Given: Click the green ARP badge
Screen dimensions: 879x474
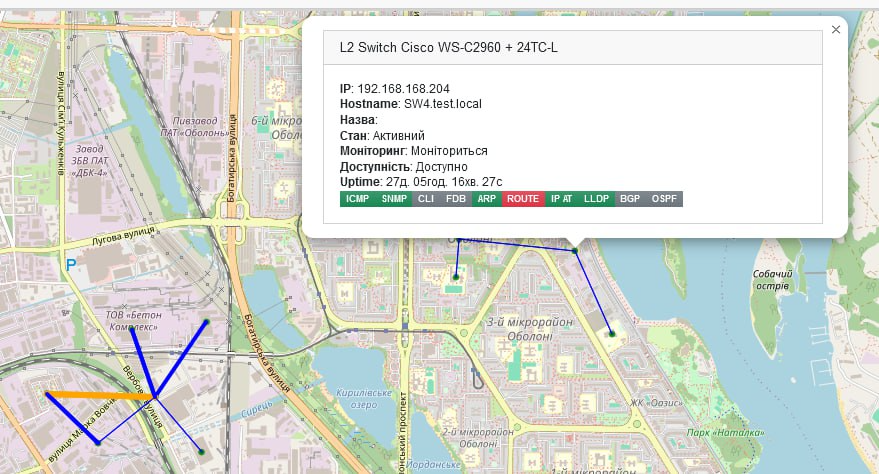Looking at the screenshot, I should pos(487,199).
